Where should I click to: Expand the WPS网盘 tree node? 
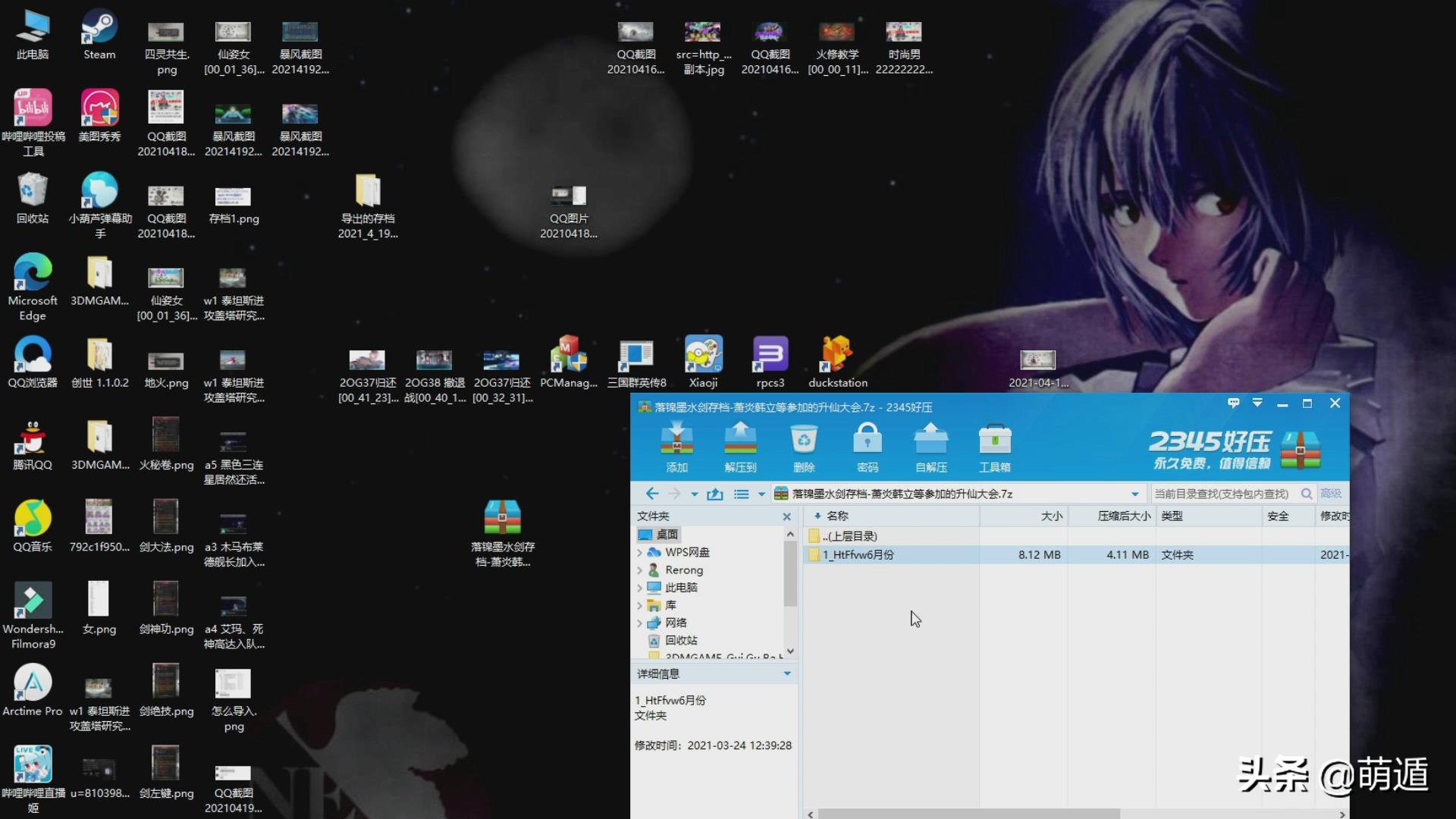point(640,553)
